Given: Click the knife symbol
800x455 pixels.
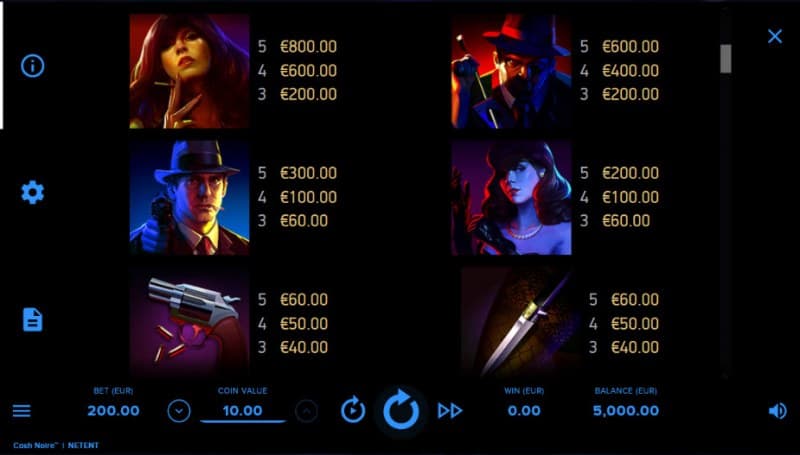Looking at the screenshot, I should coord(518,321).
